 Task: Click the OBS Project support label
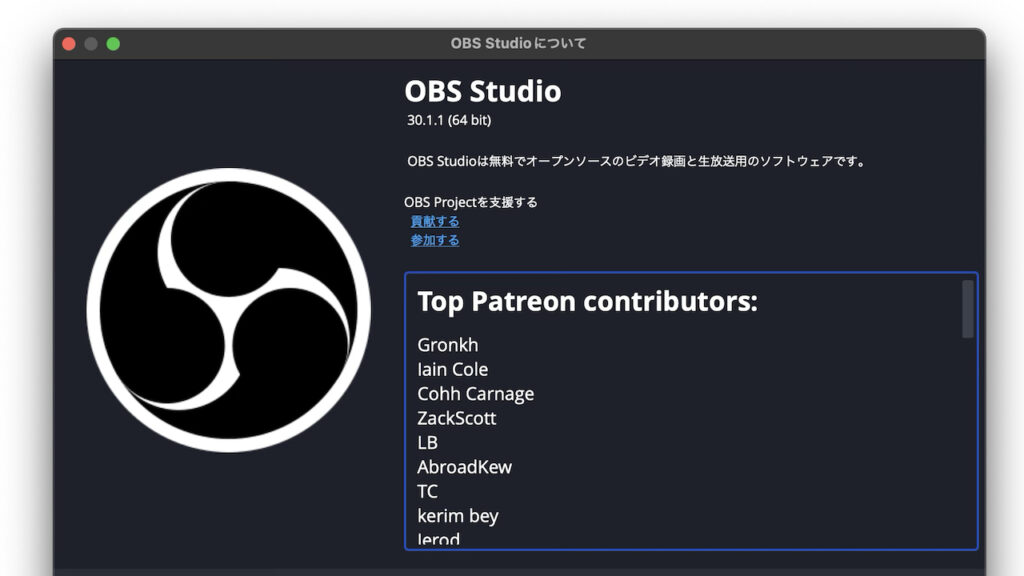coord(470,201)
